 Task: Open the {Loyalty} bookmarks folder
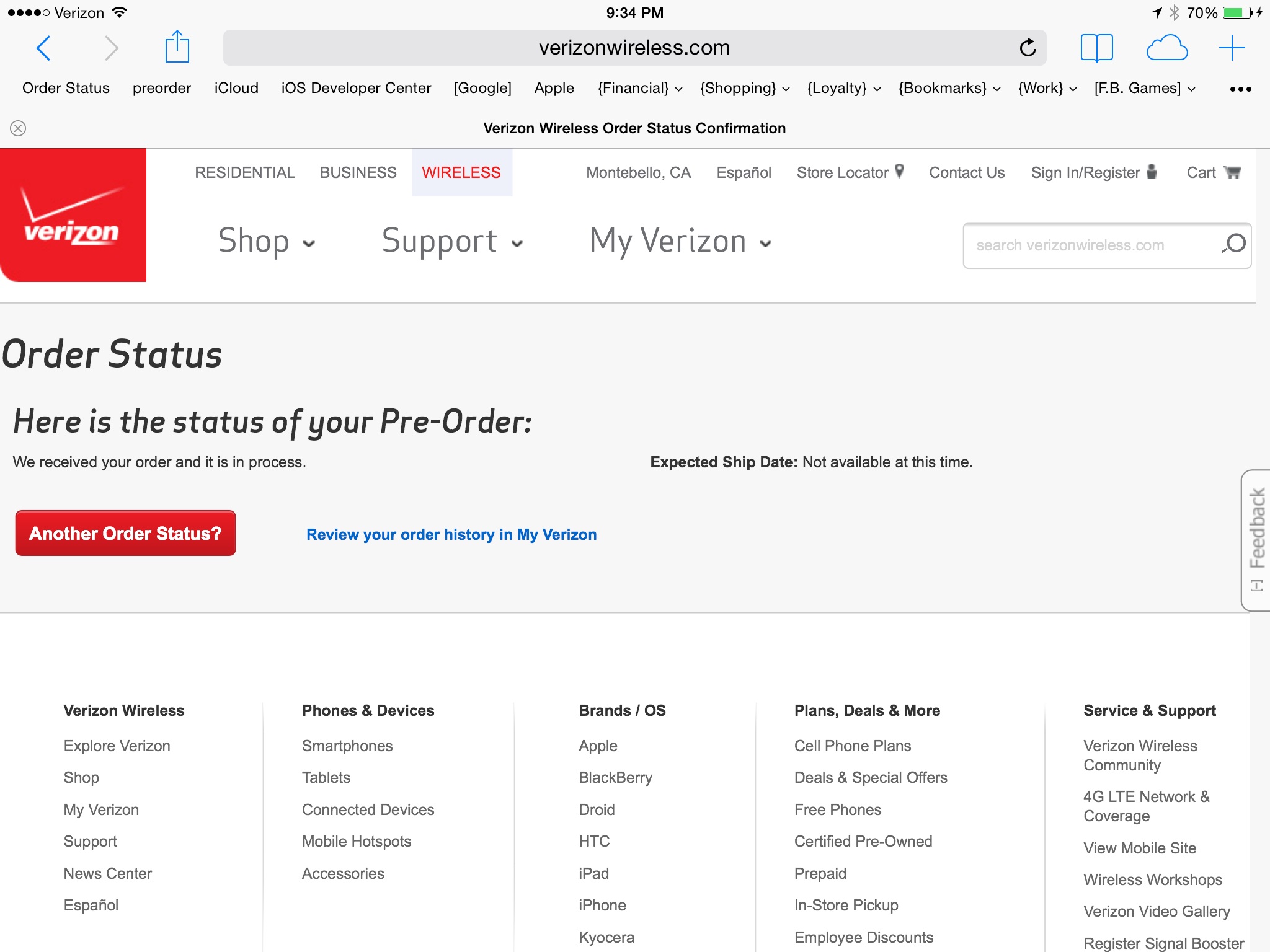(843, 88)
